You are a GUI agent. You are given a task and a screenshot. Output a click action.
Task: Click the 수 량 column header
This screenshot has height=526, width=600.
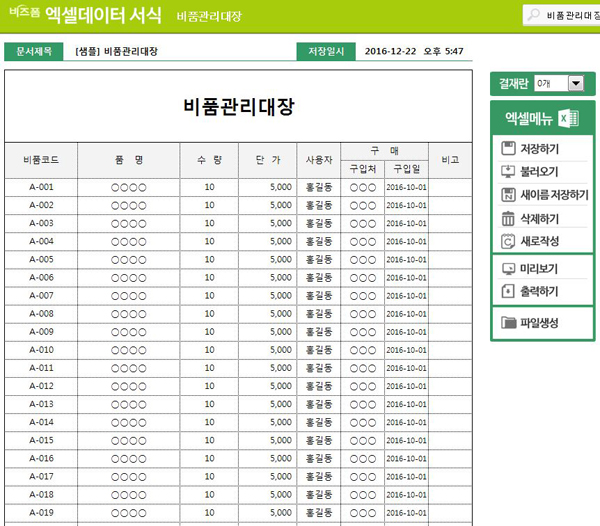coord(209,160)
